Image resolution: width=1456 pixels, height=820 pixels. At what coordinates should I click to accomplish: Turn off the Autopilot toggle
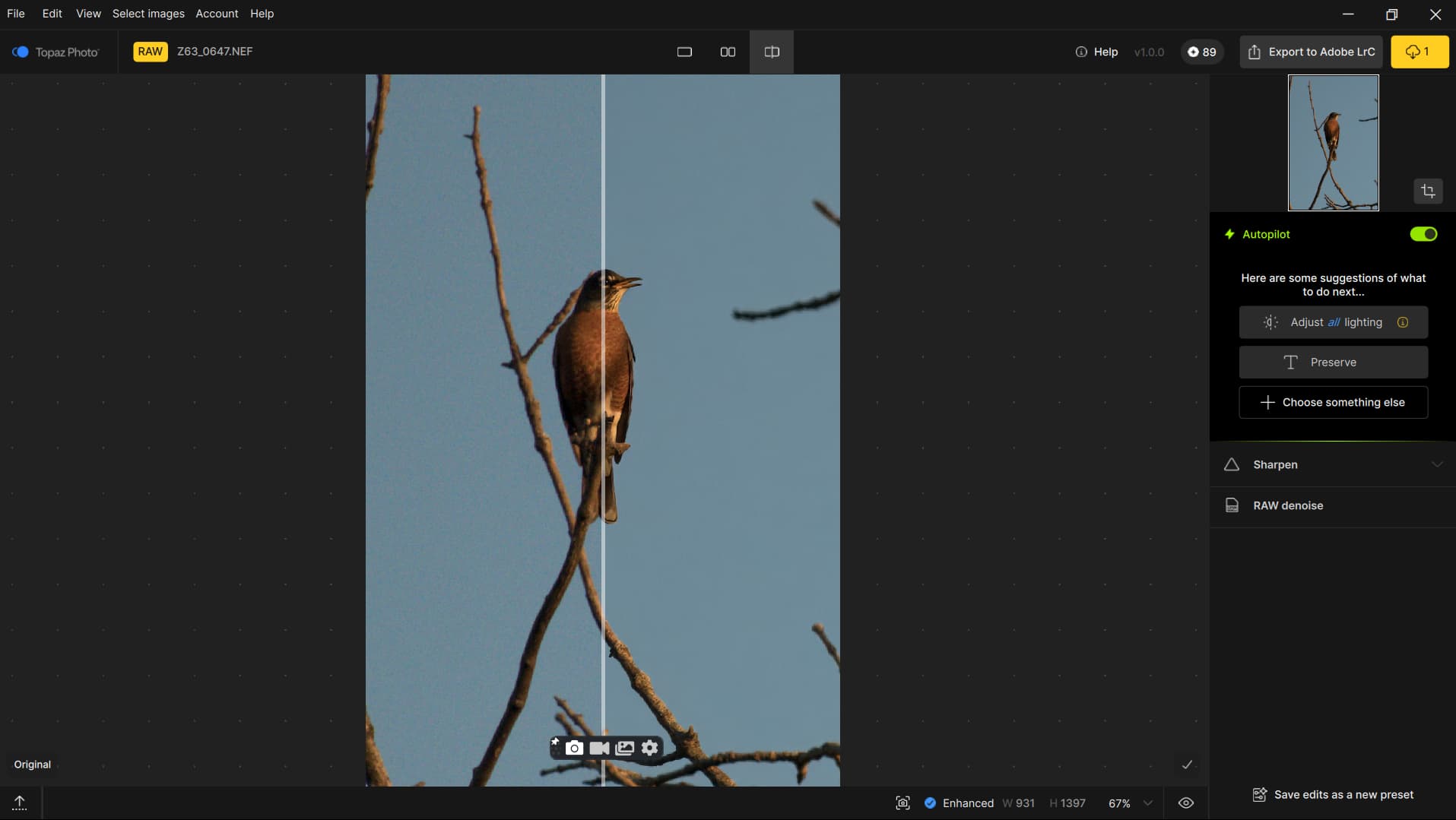click(x=1423, y=234)
